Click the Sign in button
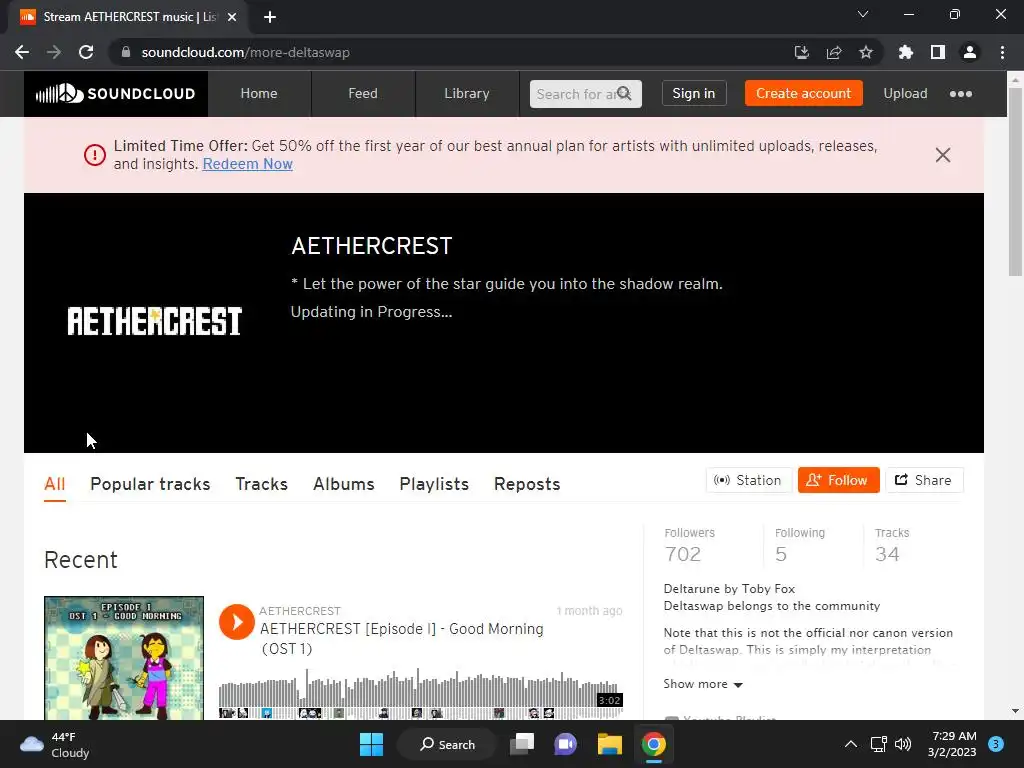 pos(694,93)
